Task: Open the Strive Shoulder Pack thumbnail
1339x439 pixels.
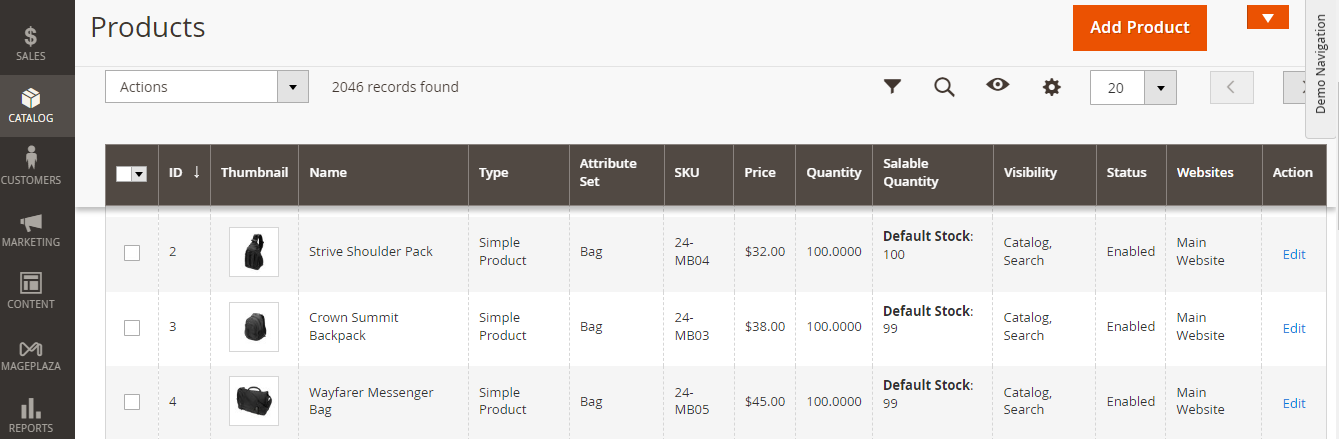Action: (254, 252)
